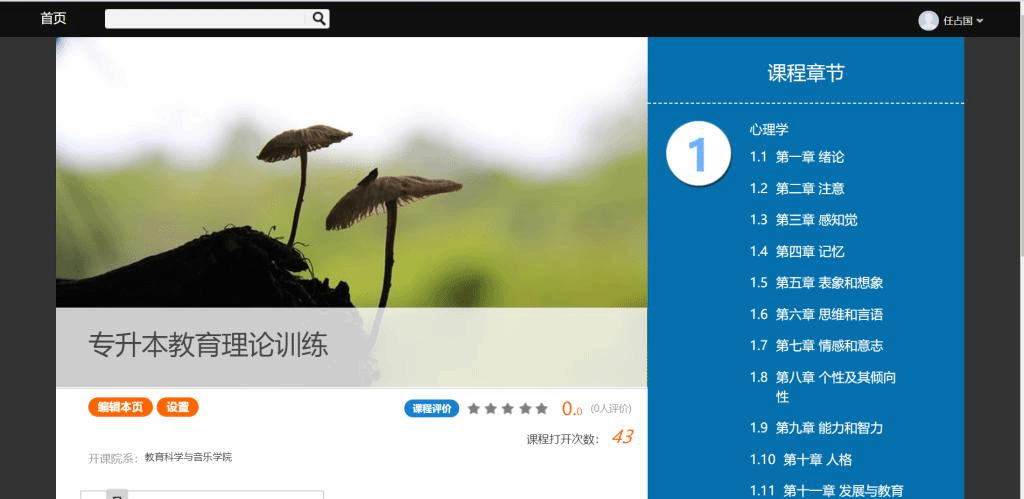Open chapter 1.1 第一章 绪论
Viewport: 1024px width, 499px height.
(797, 157)
